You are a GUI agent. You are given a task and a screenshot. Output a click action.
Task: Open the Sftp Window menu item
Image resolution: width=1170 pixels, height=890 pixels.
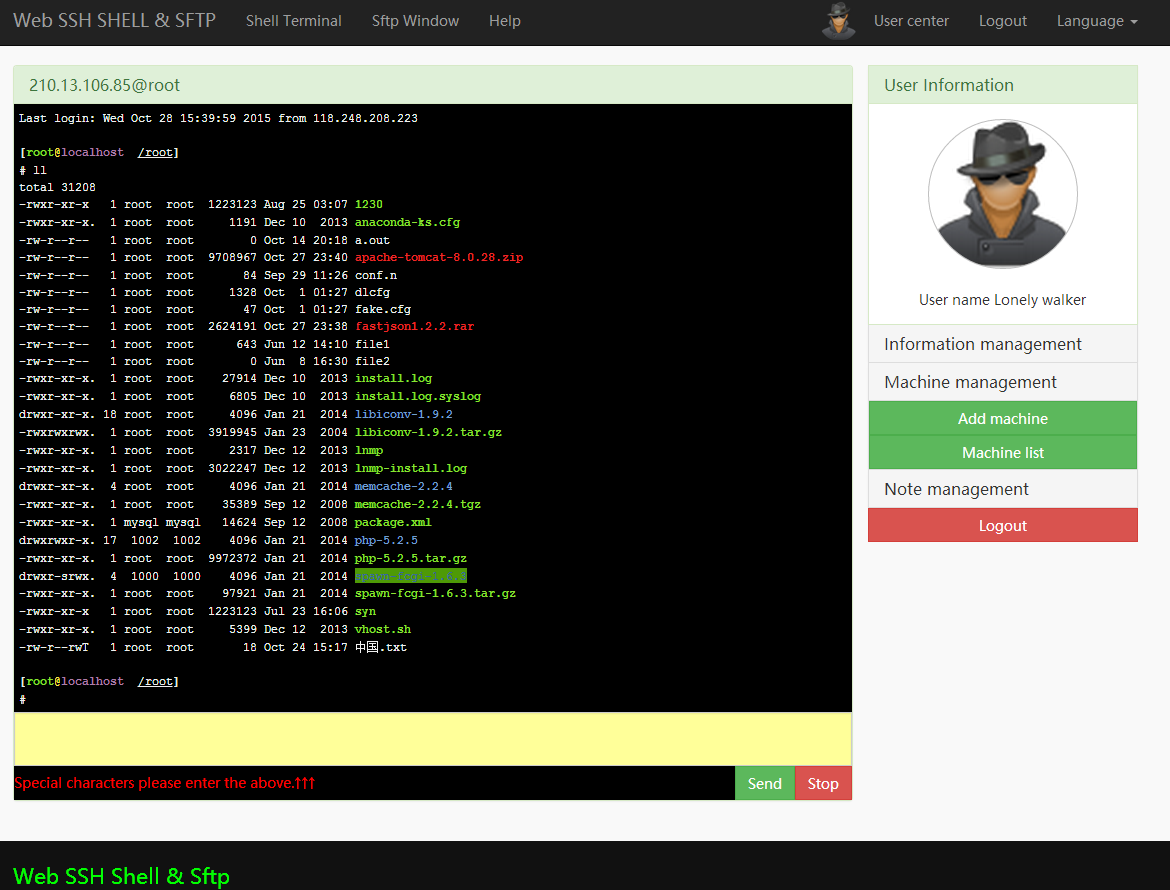point(416,21)
